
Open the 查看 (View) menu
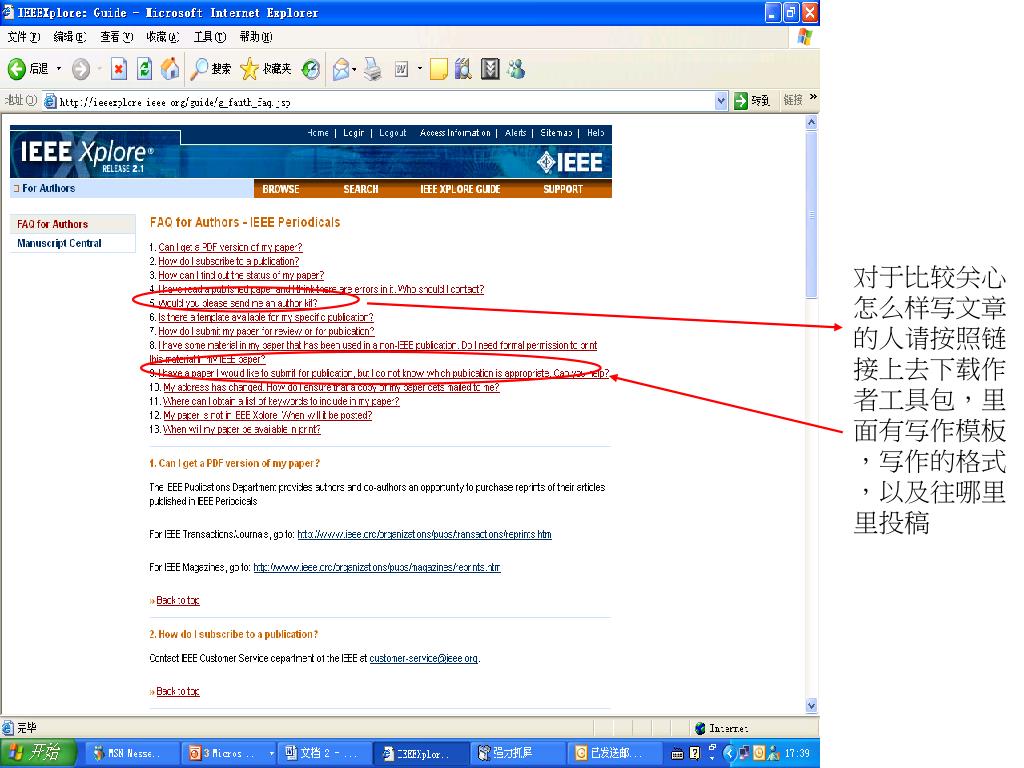(x=116, y=37)
